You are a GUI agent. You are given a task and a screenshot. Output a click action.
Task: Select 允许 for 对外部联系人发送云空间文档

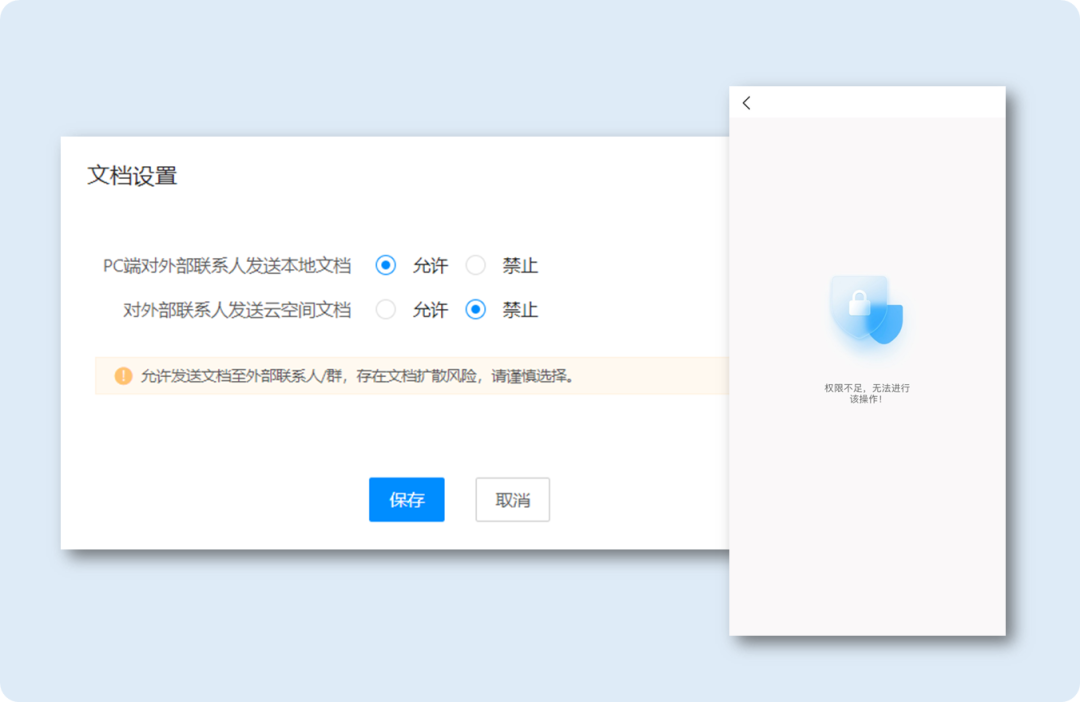(x=385, y=310)
